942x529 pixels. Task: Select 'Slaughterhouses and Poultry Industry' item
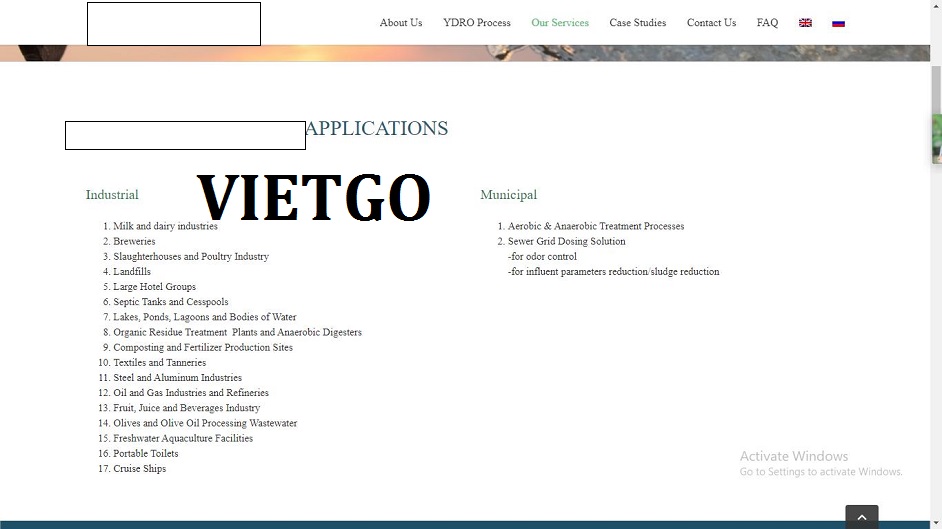[191, 256]
